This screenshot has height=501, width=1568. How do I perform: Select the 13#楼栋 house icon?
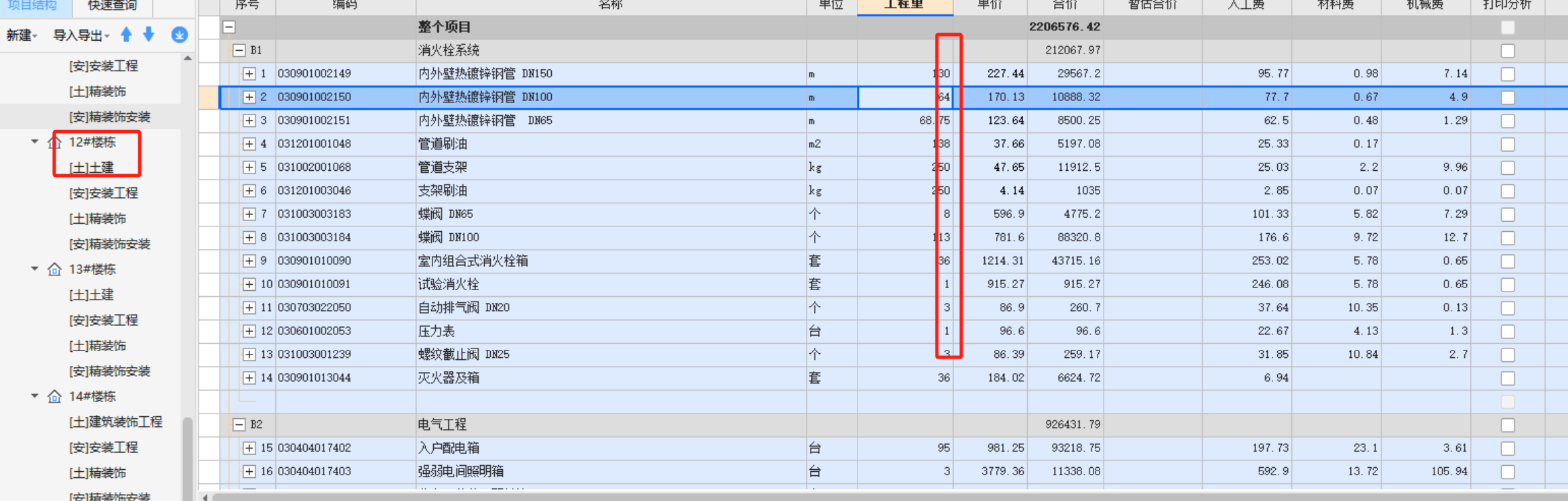pos(55,270)
